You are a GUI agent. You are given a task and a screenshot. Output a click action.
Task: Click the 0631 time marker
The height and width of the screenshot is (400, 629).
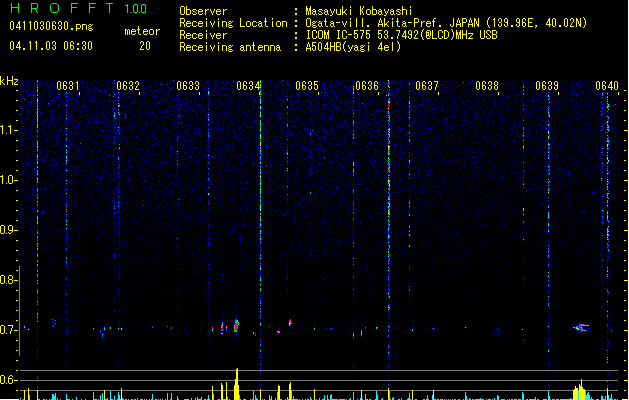[67, 86]
